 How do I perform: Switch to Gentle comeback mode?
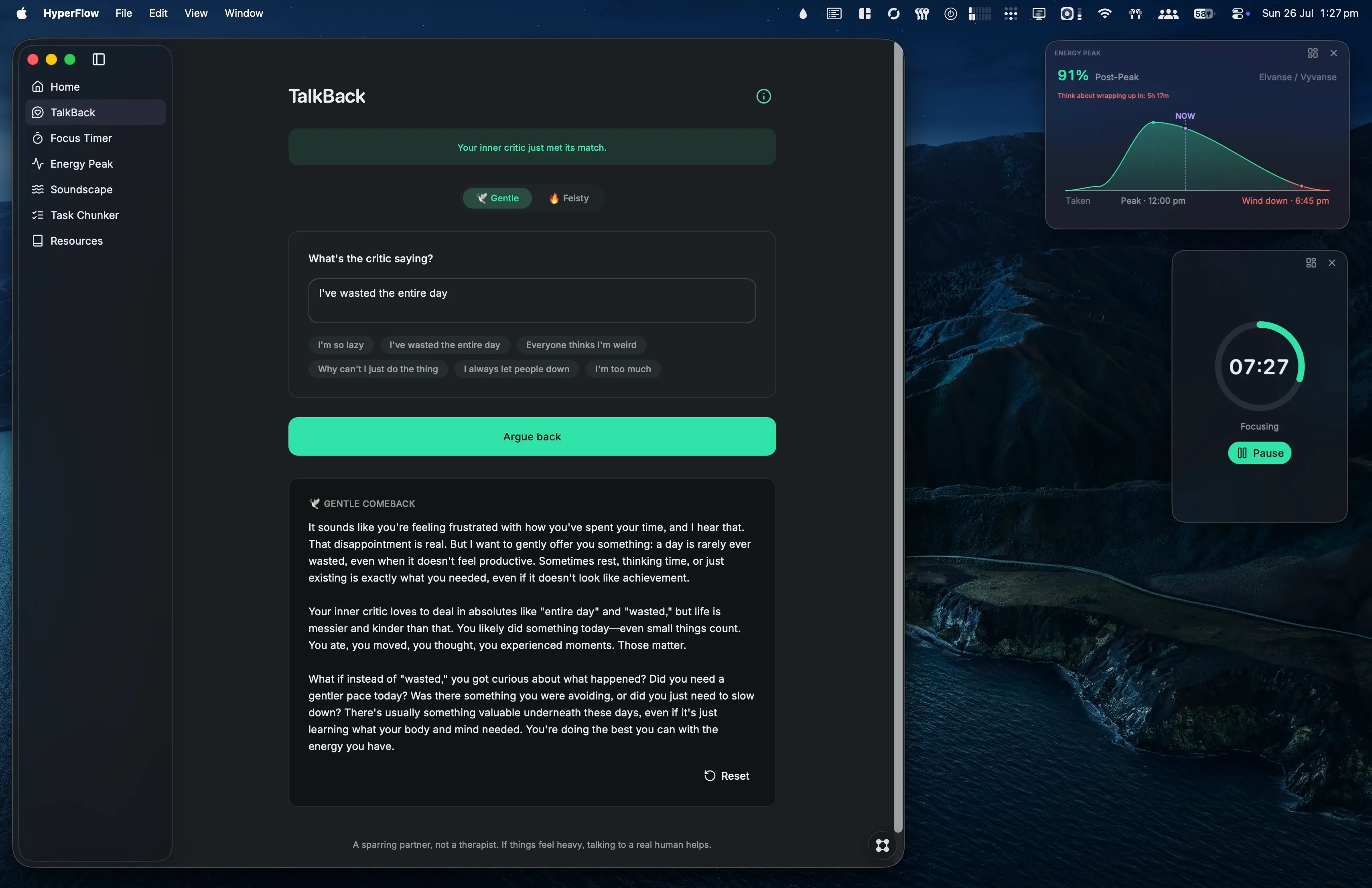(497, 198)
